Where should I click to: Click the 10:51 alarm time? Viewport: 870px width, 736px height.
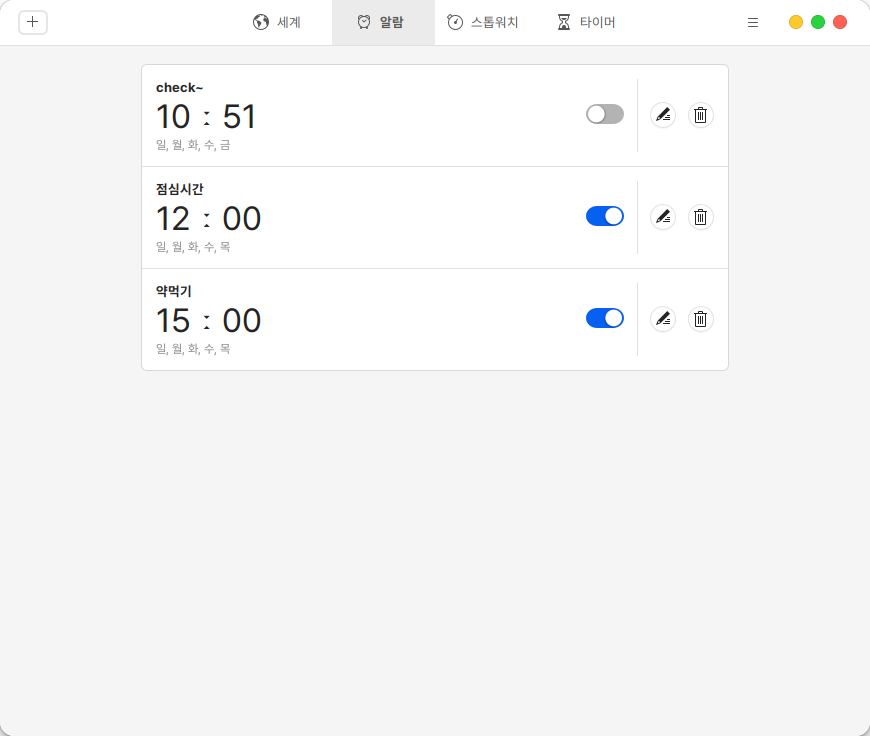point(206,117)
